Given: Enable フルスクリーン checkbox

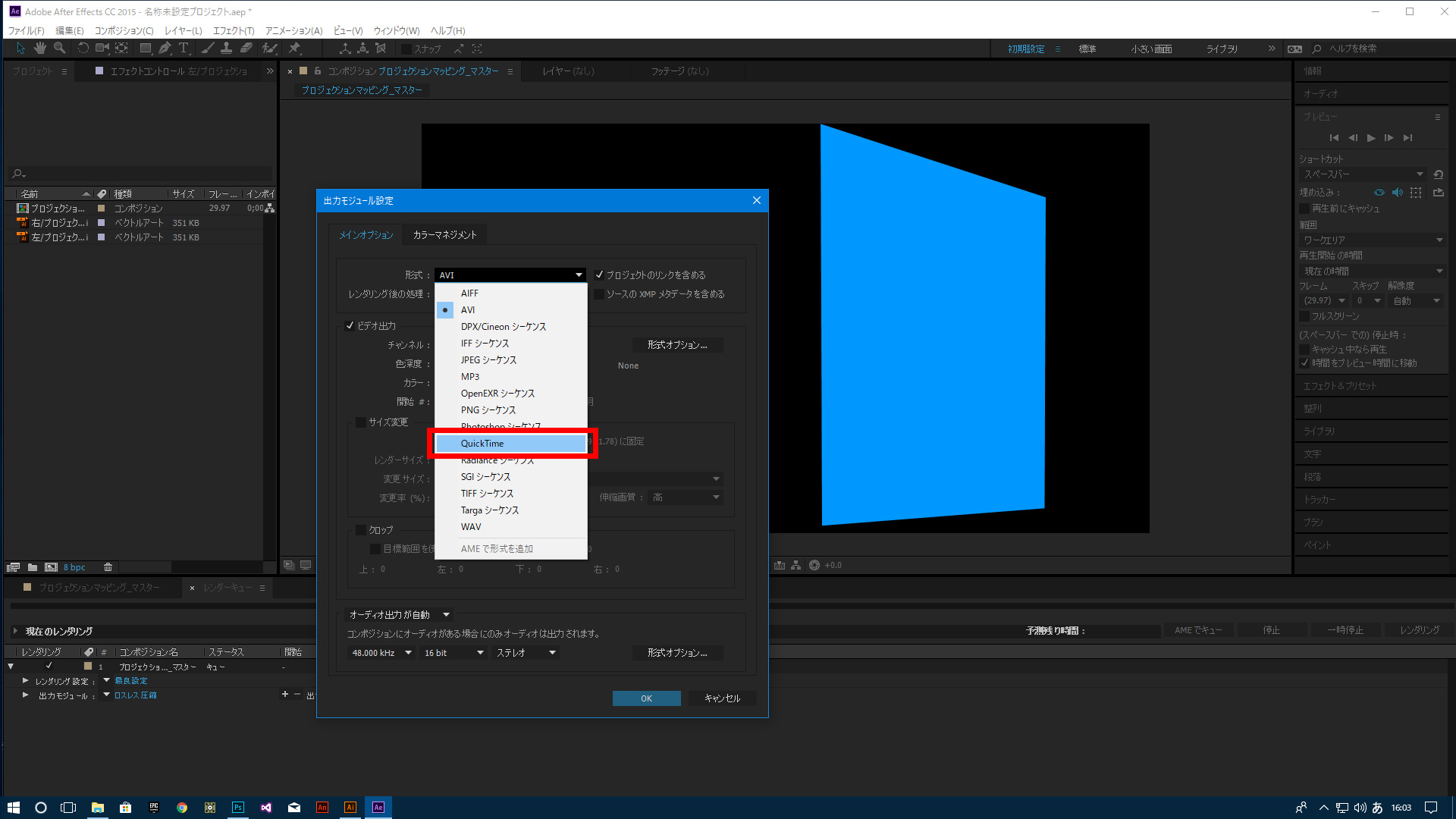Looking at the screenshot, I should pos(1304,316).
